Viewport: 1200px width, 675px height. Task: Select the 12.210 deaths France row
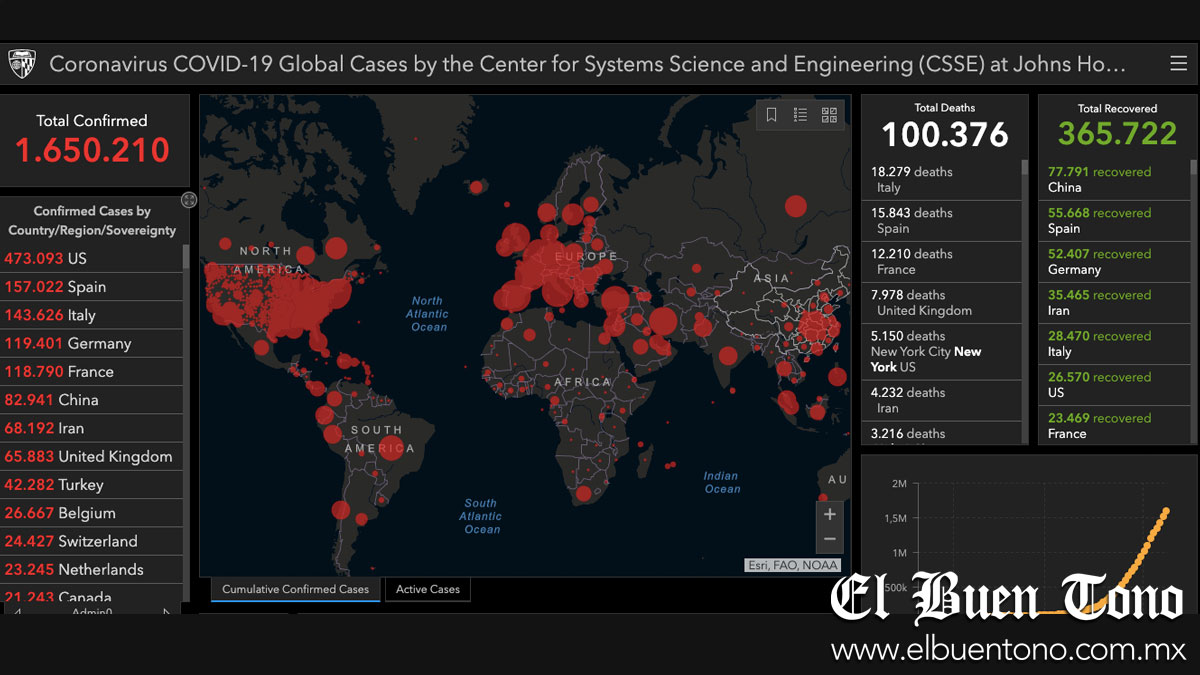[941, 262]
